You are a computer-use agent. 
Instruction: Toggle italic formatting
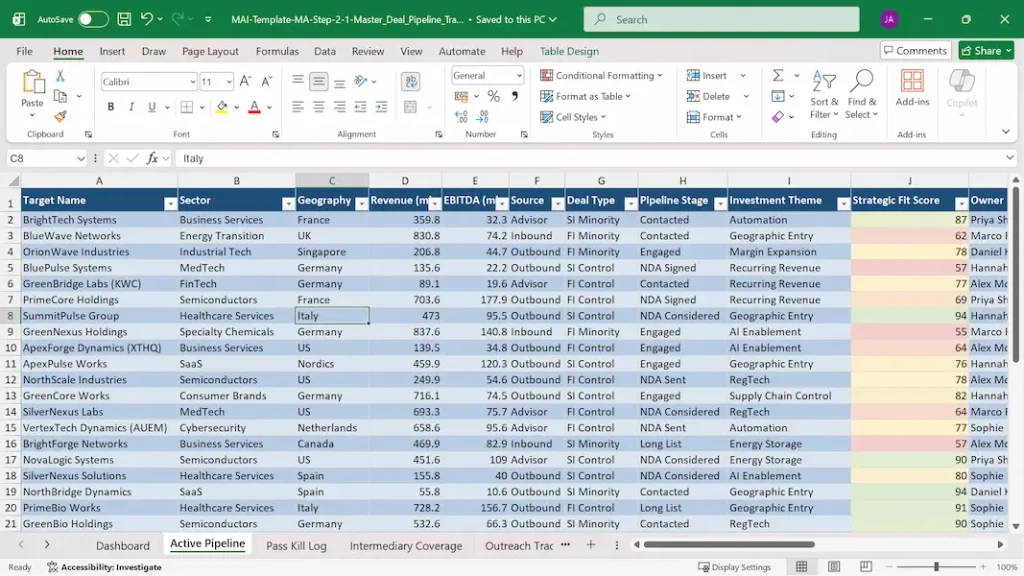[130, 107]
